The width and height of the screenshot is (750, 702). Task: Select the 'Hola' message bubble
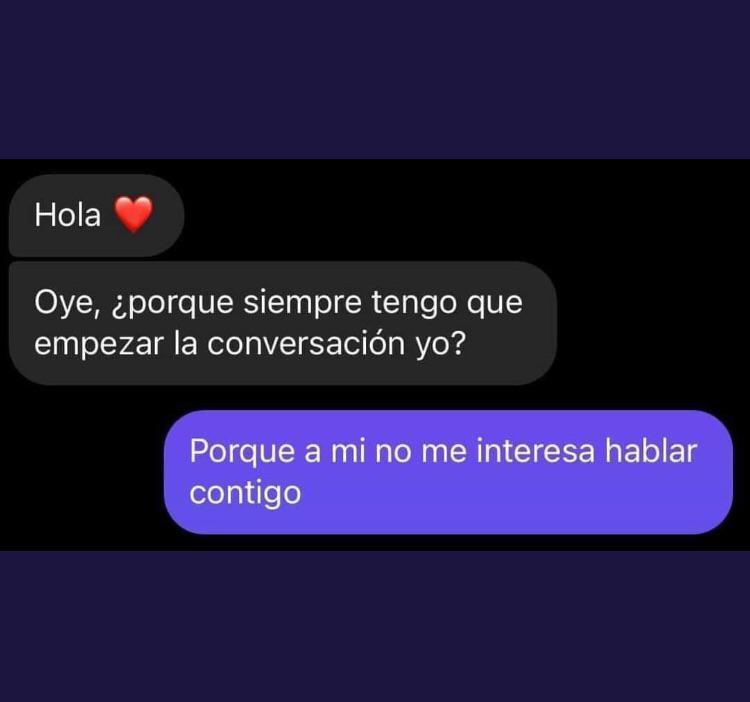click(x=96, y=215)
